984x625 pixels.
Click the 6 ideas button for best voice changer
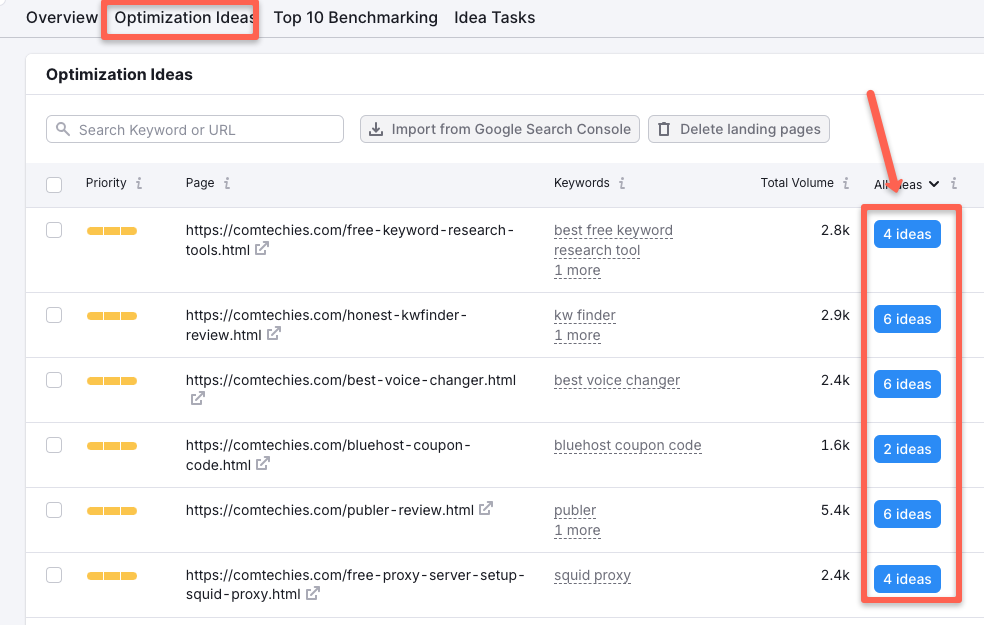[907, 383]
